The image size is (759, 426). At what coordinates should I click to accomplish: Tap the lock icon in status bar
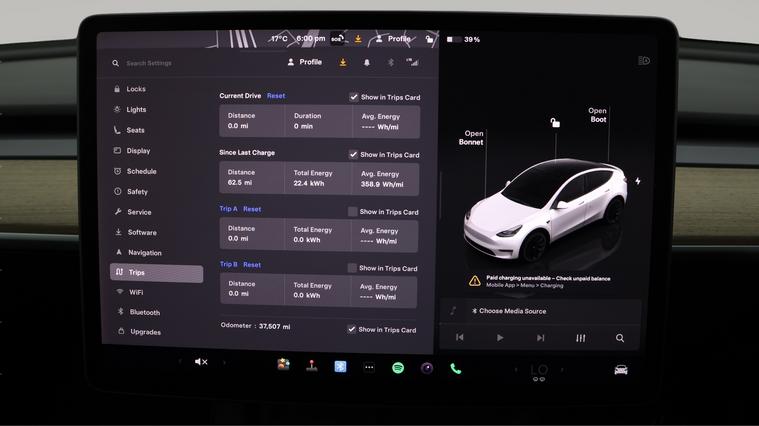click(429, 39)
